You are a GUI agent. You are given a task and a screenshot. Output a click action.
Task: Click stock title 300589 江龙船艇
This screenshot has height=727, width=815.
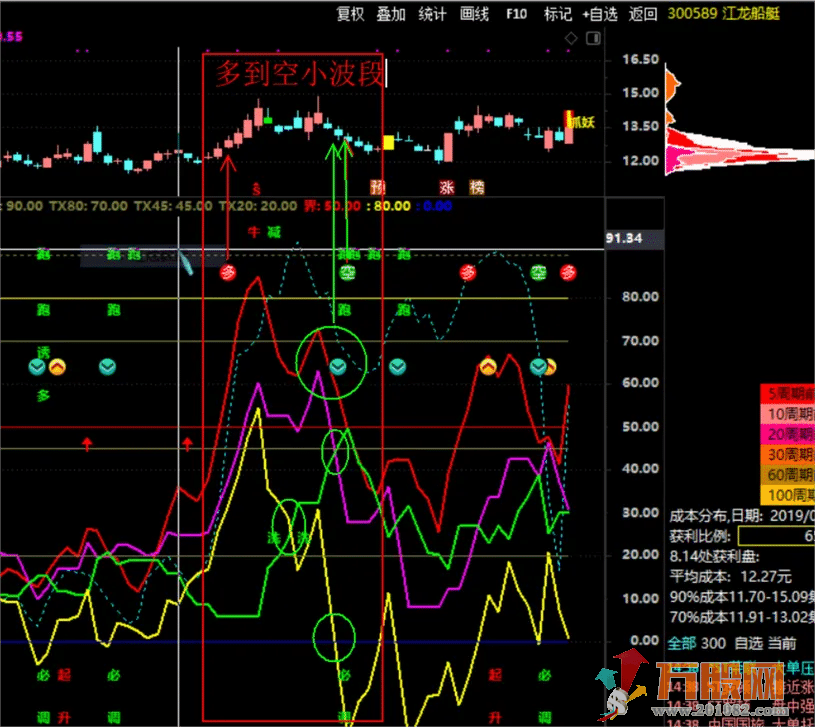point(724,14)
